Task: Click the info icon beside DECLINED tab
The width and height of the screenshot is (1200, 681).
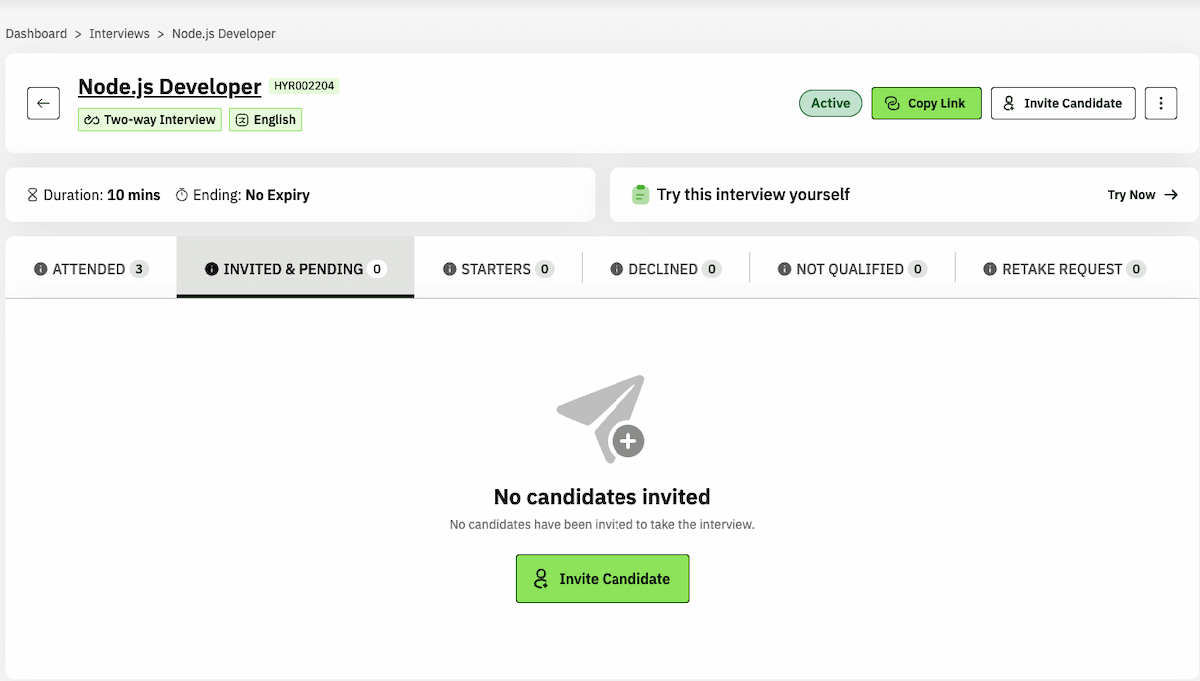Action: (617, 269)
